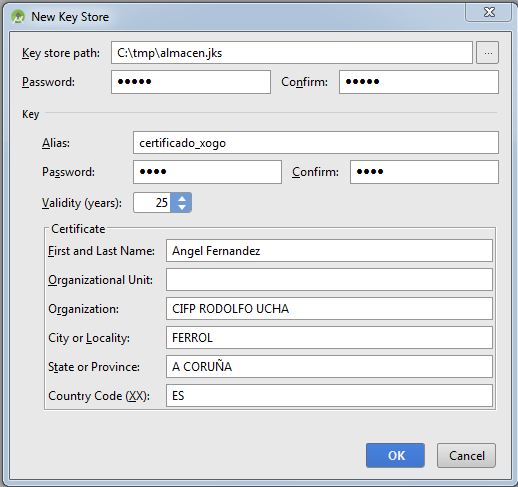Focus the key Confirm password field

click(x=424, y=172)
